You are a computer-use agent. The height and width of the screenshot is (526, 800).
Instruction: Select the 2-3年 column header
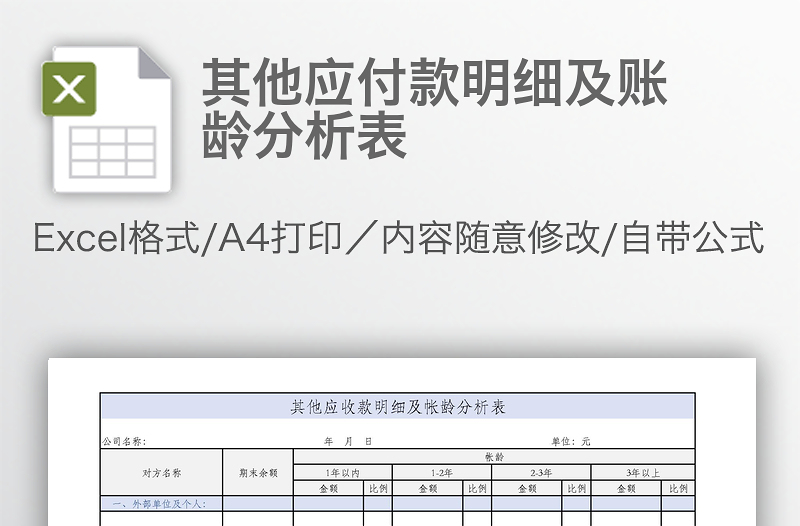point(541,473)
